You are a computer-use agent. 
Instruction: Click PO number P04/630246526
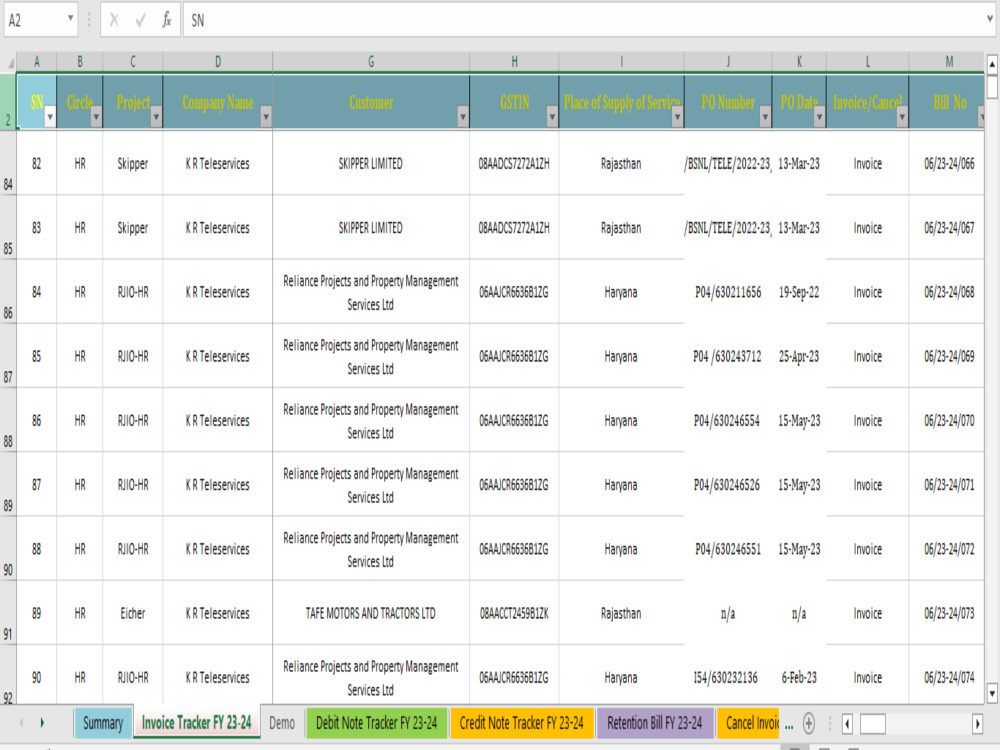(x=726, y=485)
